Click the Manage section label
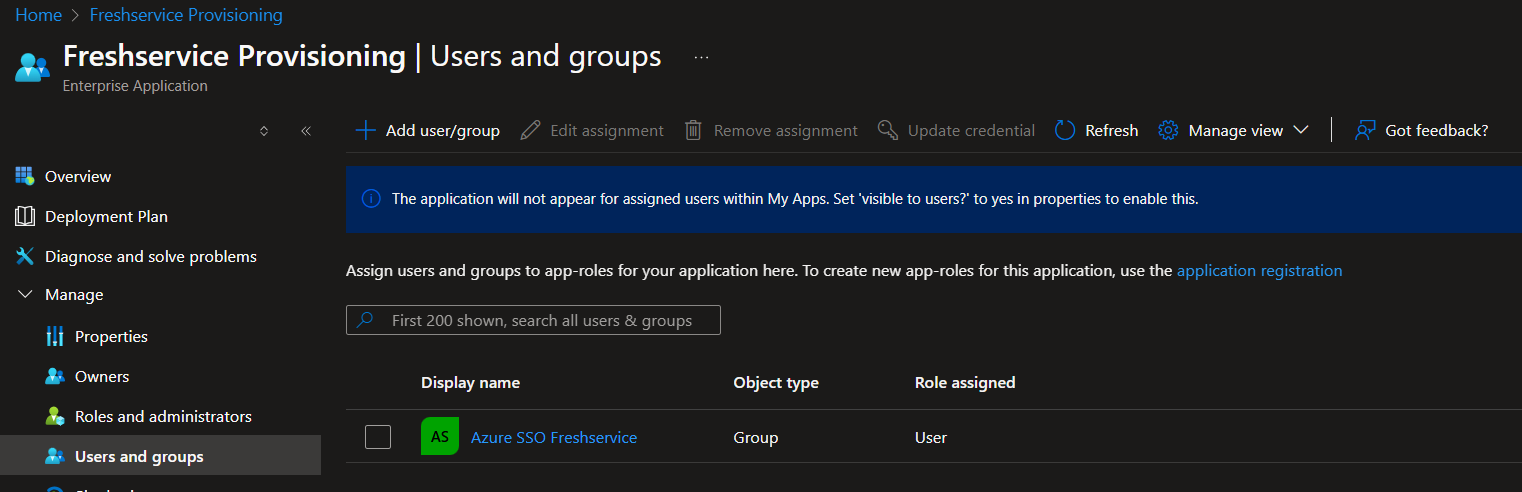Image resolution: width=1522 pixels, height=492 pixels. [74, 295]
